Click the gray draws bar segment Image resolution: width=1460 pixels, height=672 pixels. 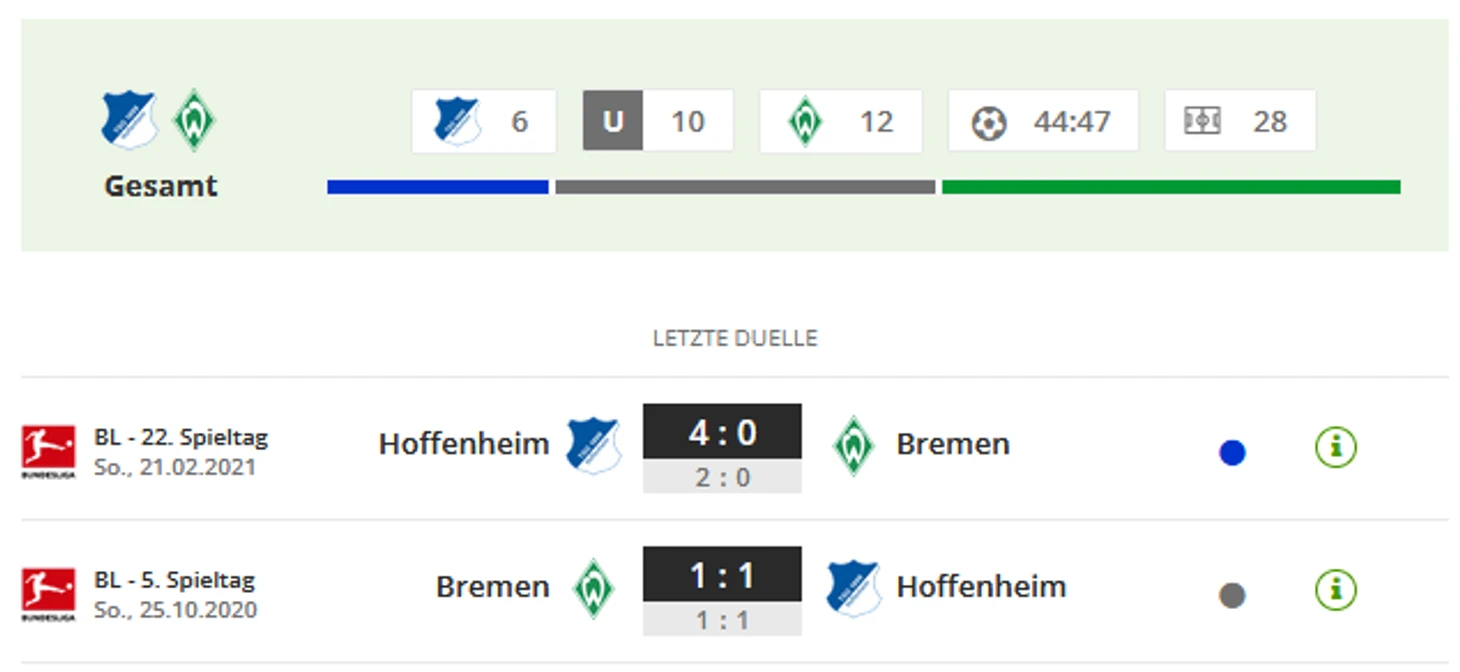click(745, 187)
